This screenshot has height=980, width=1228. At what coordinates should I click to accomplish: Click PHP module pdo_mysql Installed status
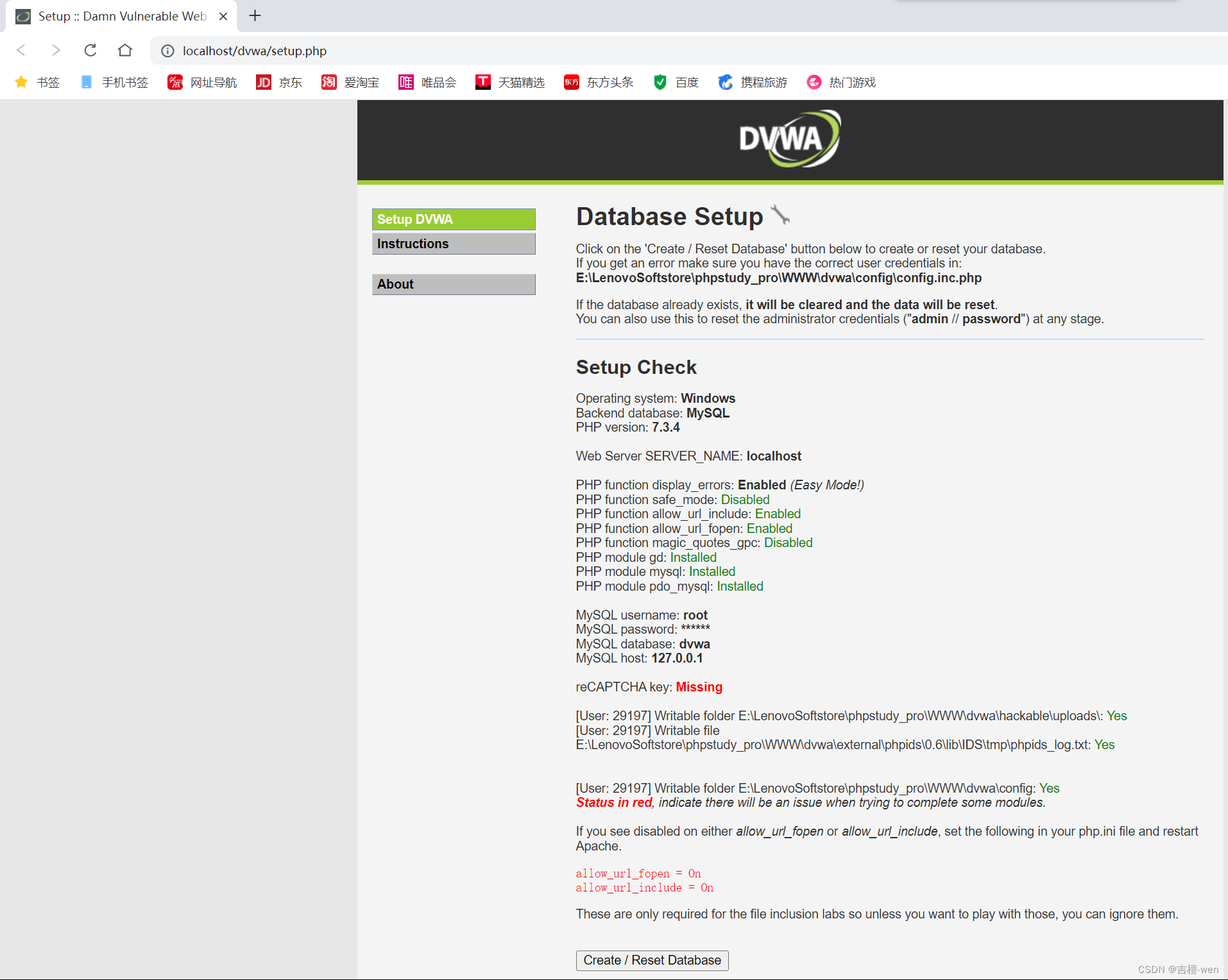(740, 586)
